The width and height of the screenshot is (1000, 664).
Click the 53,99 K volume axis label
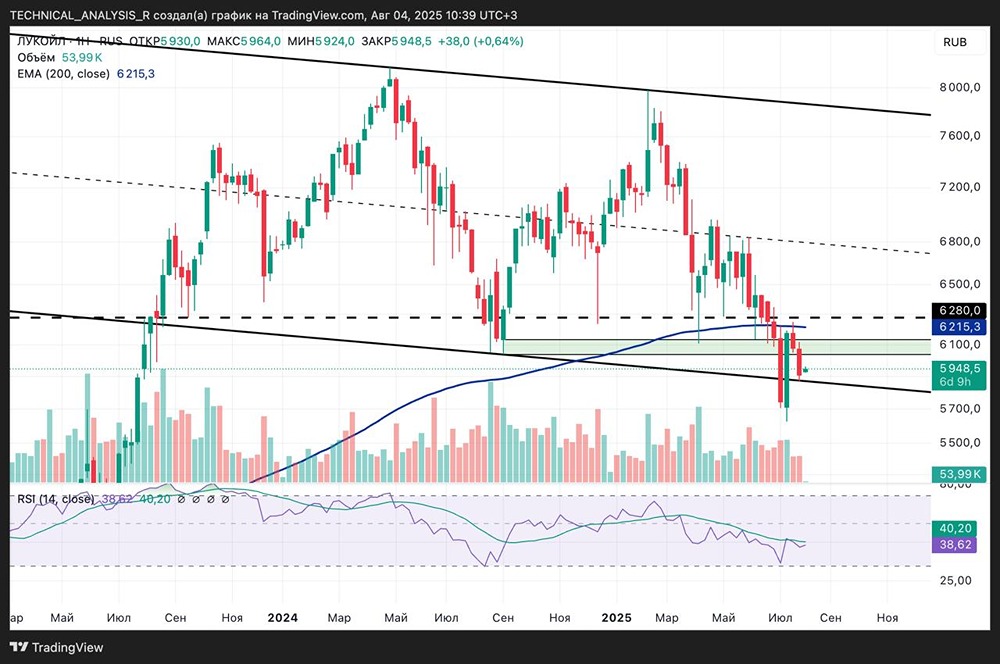(960, 474)
